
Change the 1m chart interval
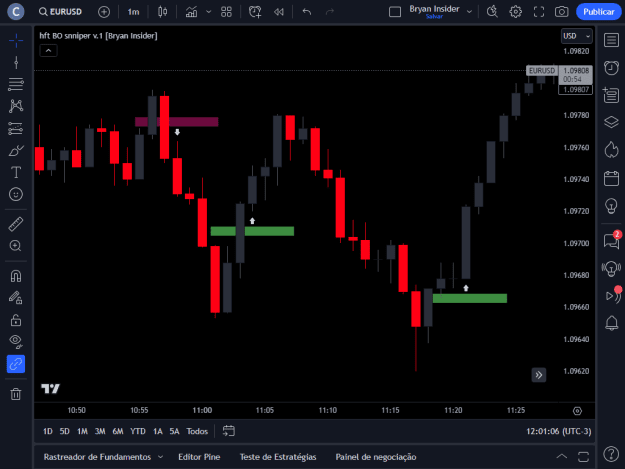click(x=134, y=12)
